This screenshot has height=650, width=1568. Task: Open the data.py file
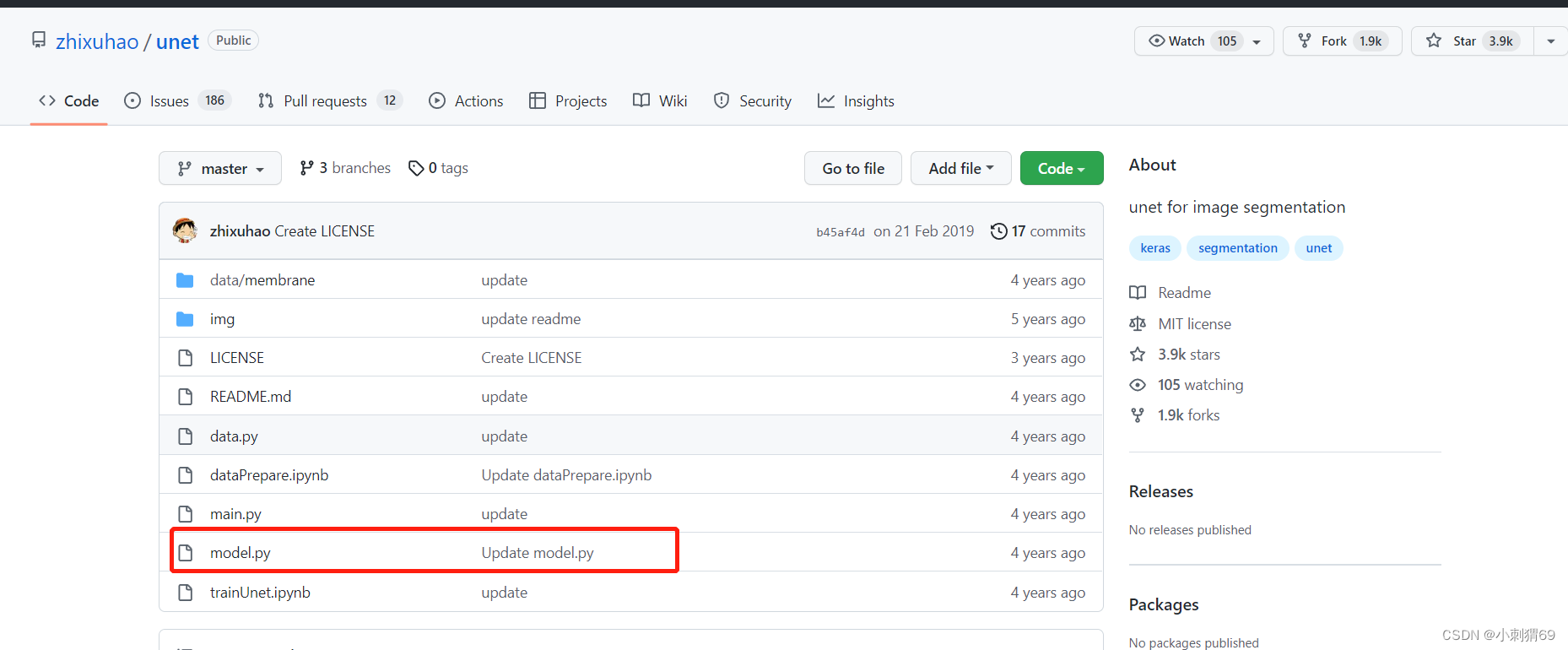[x=234, y=436]
